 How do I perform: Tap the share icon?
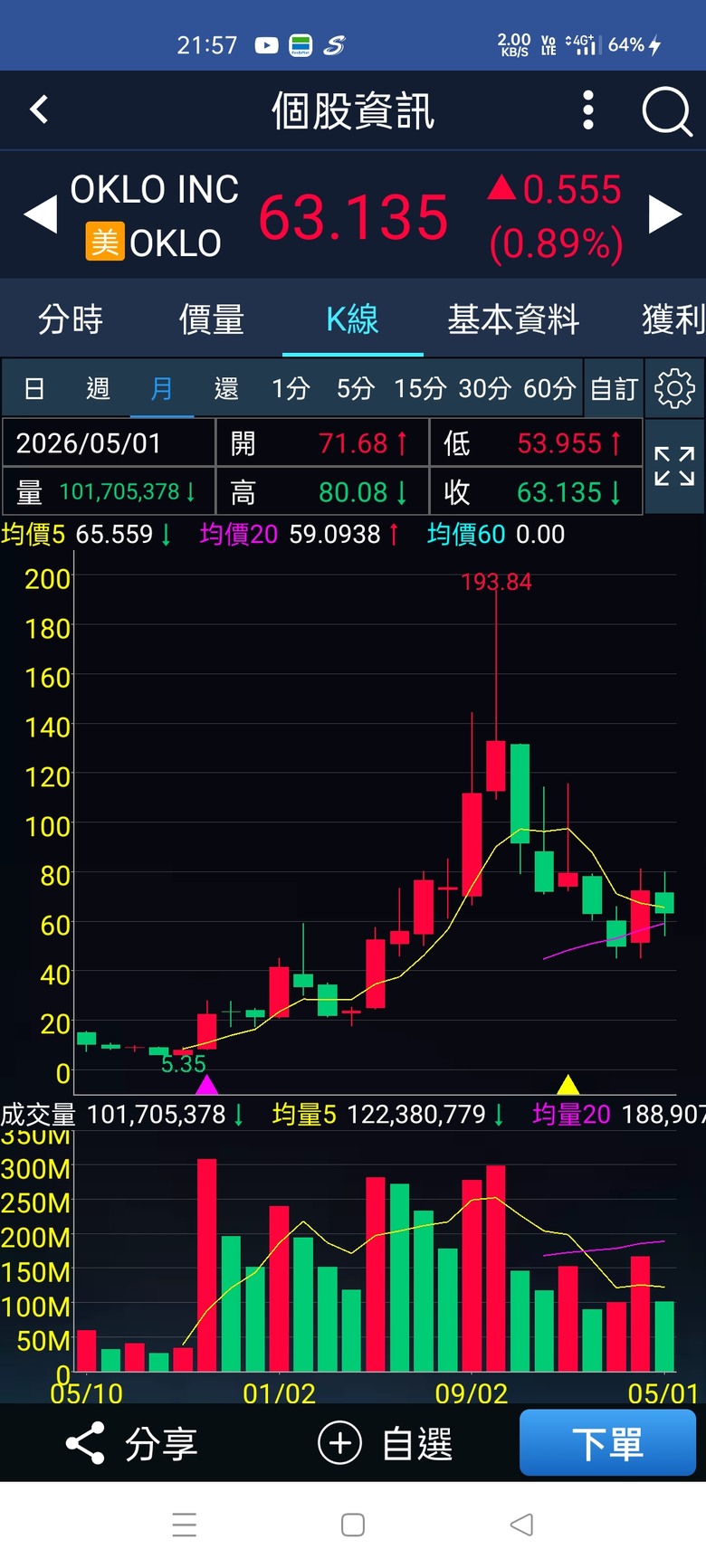click(85, 1443)
